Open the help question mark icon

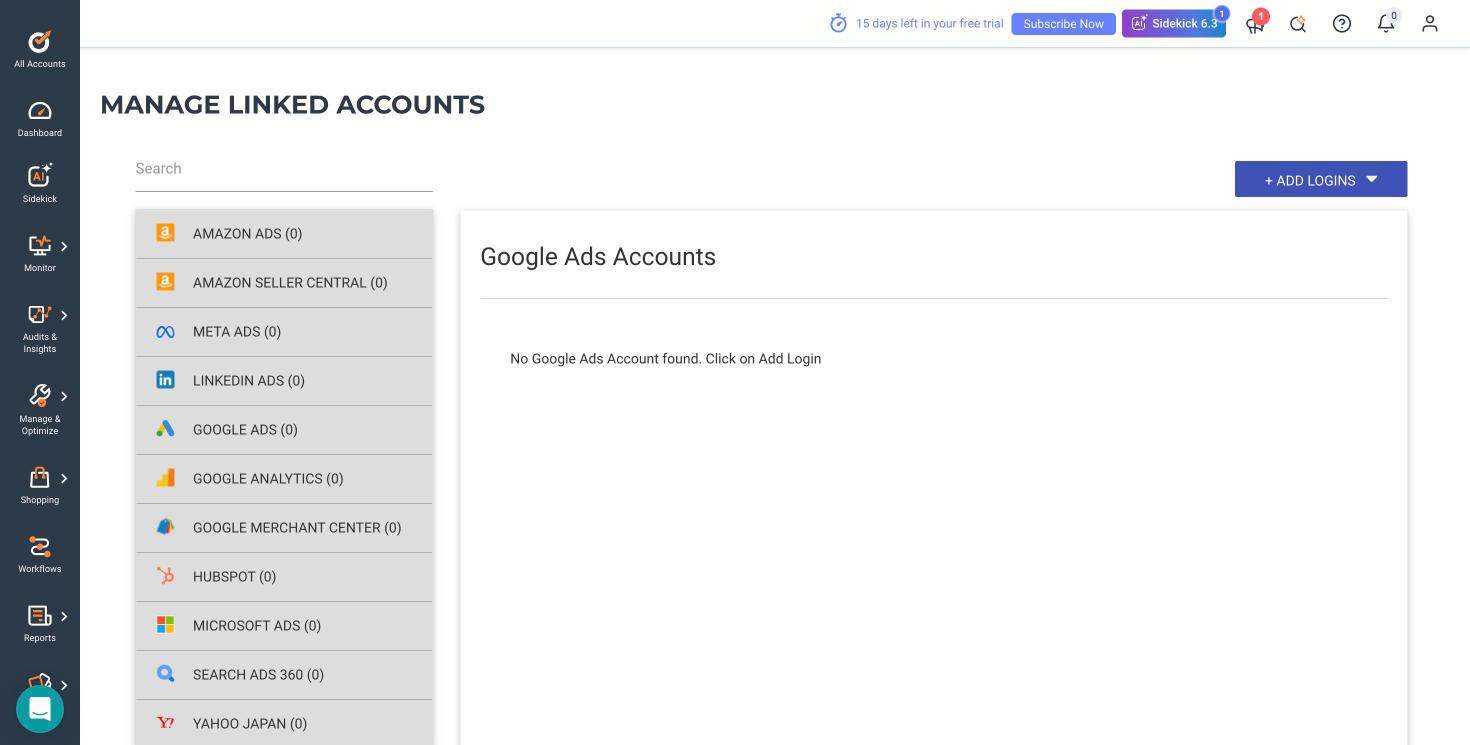[1342, 24]
